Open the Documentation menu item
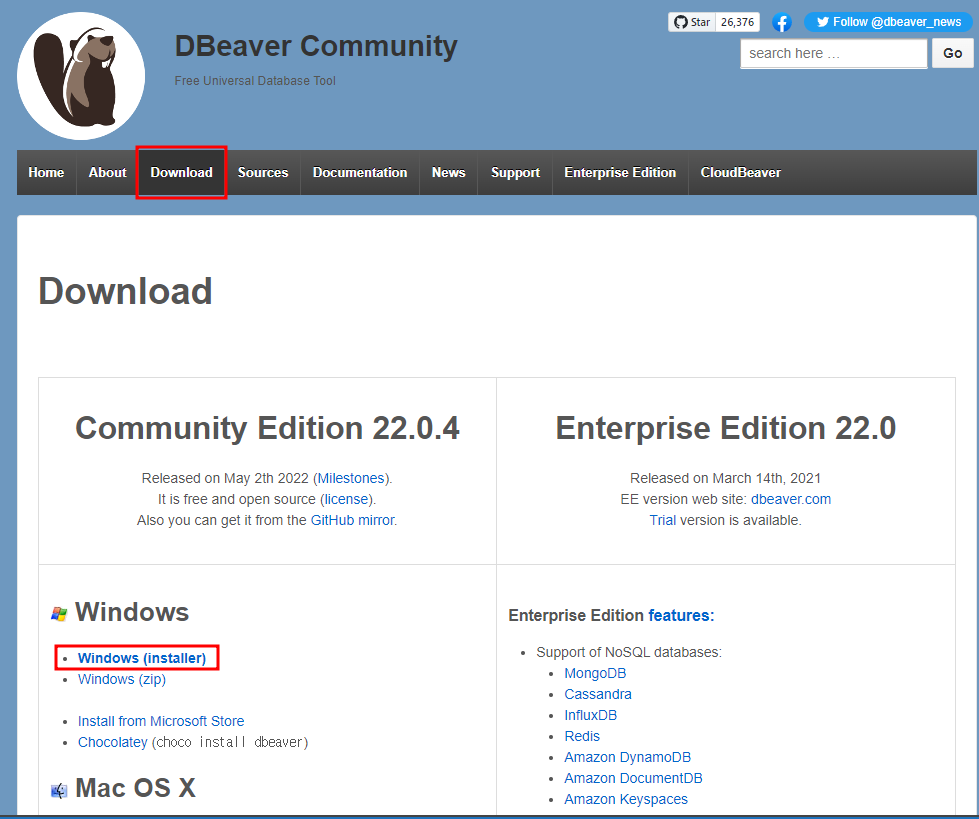Viewport: 979px width, 819px height. [x=360, y=172]
